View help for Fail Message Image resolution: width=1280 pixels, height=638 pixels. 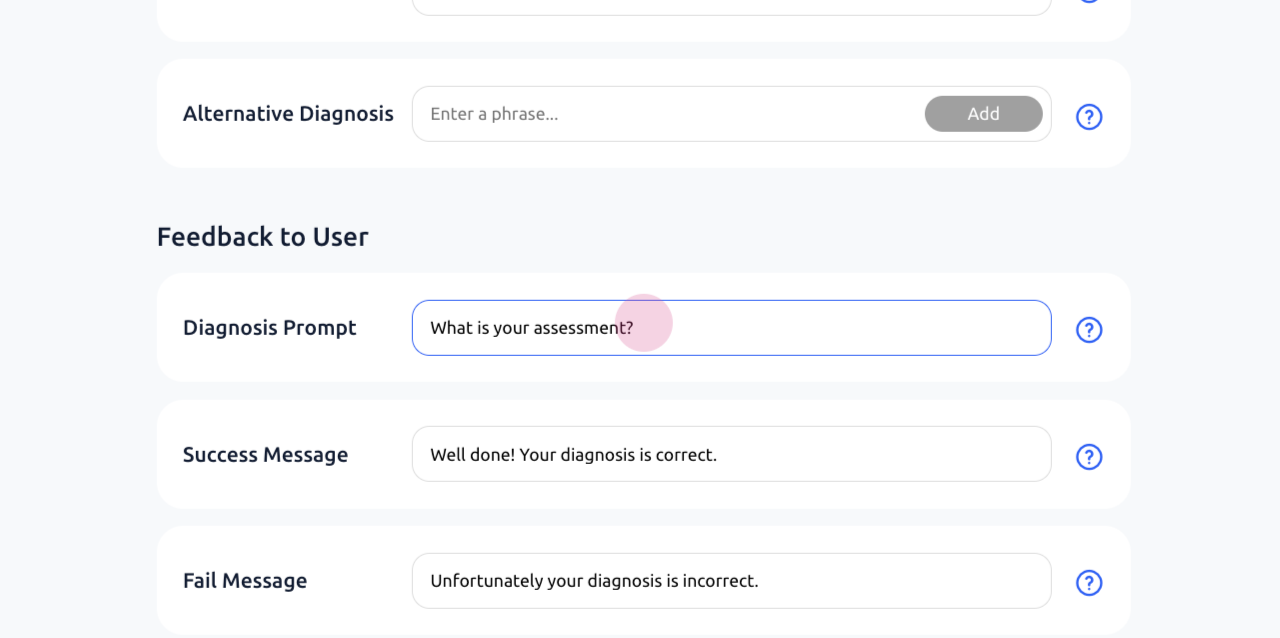pyautogui.click(x=1089, y=583)
